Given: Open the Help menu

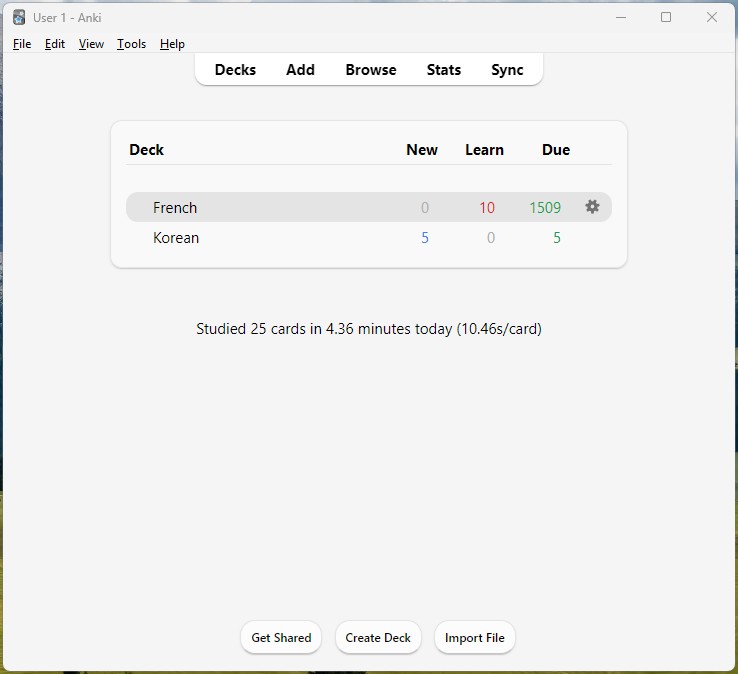Looking at the screenshot, I should pos(172,44).
